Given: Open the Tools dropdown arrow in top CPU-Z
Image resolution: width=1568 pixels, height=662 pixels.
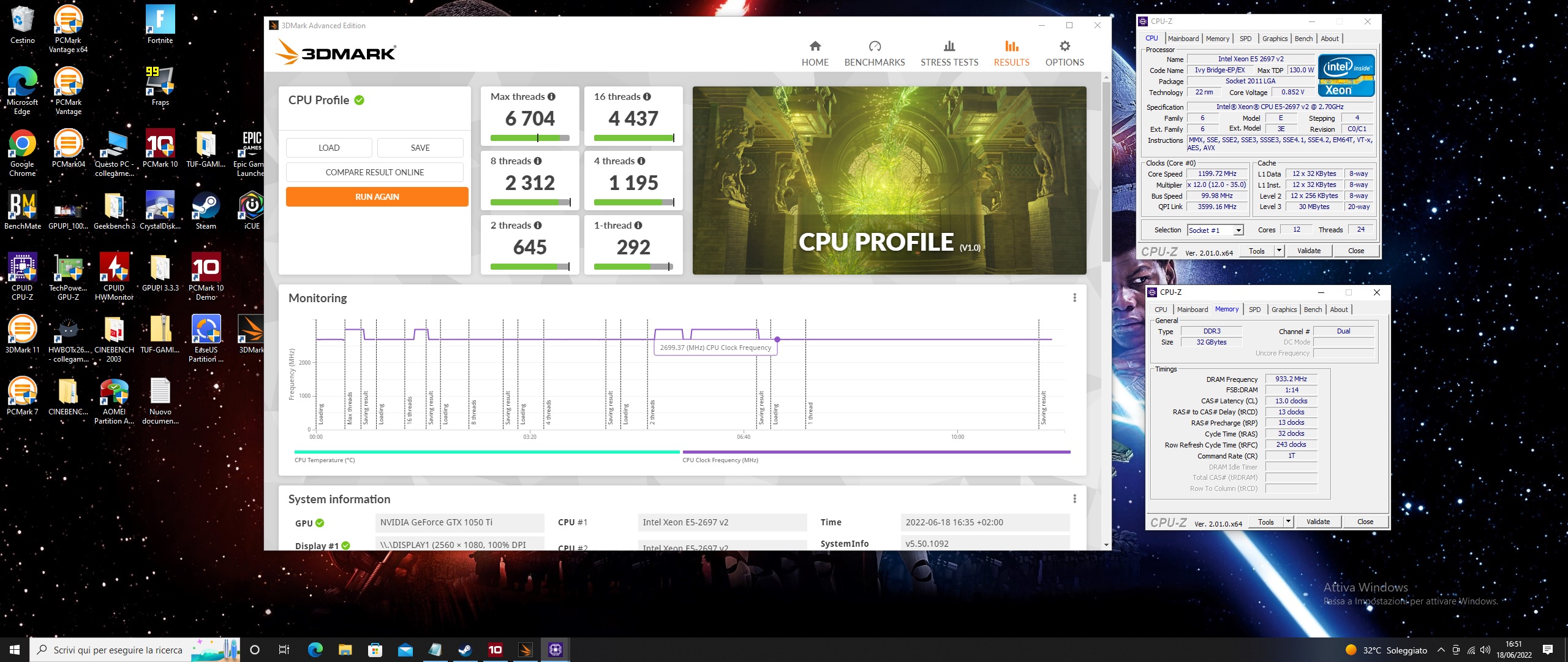Looking at the screenshot, I should pos(1279,251).
